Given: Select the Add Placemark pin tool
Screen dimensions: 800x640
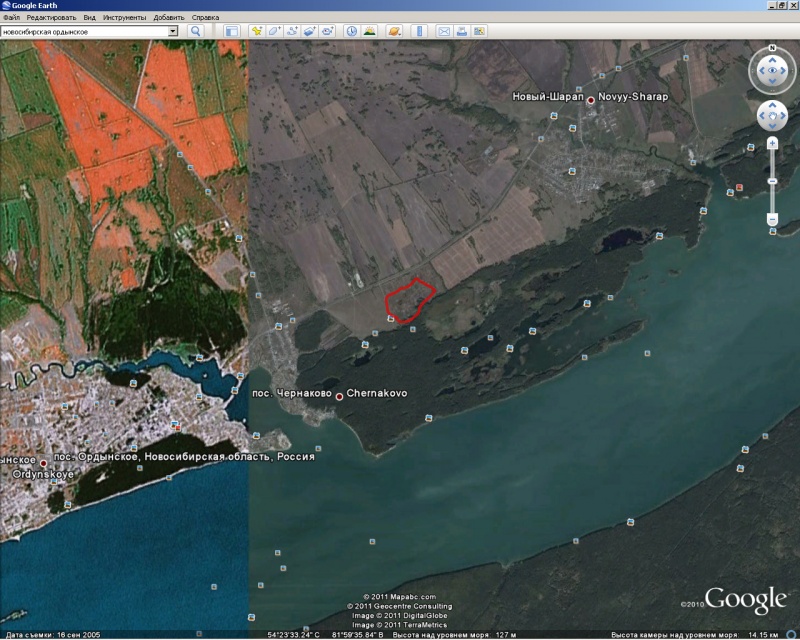Looking at the screenshot, I should (x=256, y=31).
